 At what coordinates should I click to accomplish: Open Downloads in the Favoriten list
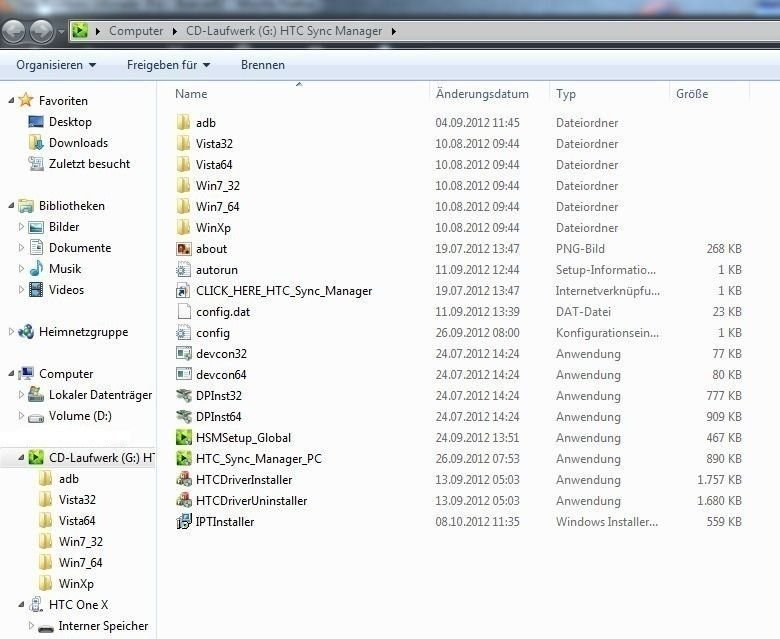click(x=78, y=143)
